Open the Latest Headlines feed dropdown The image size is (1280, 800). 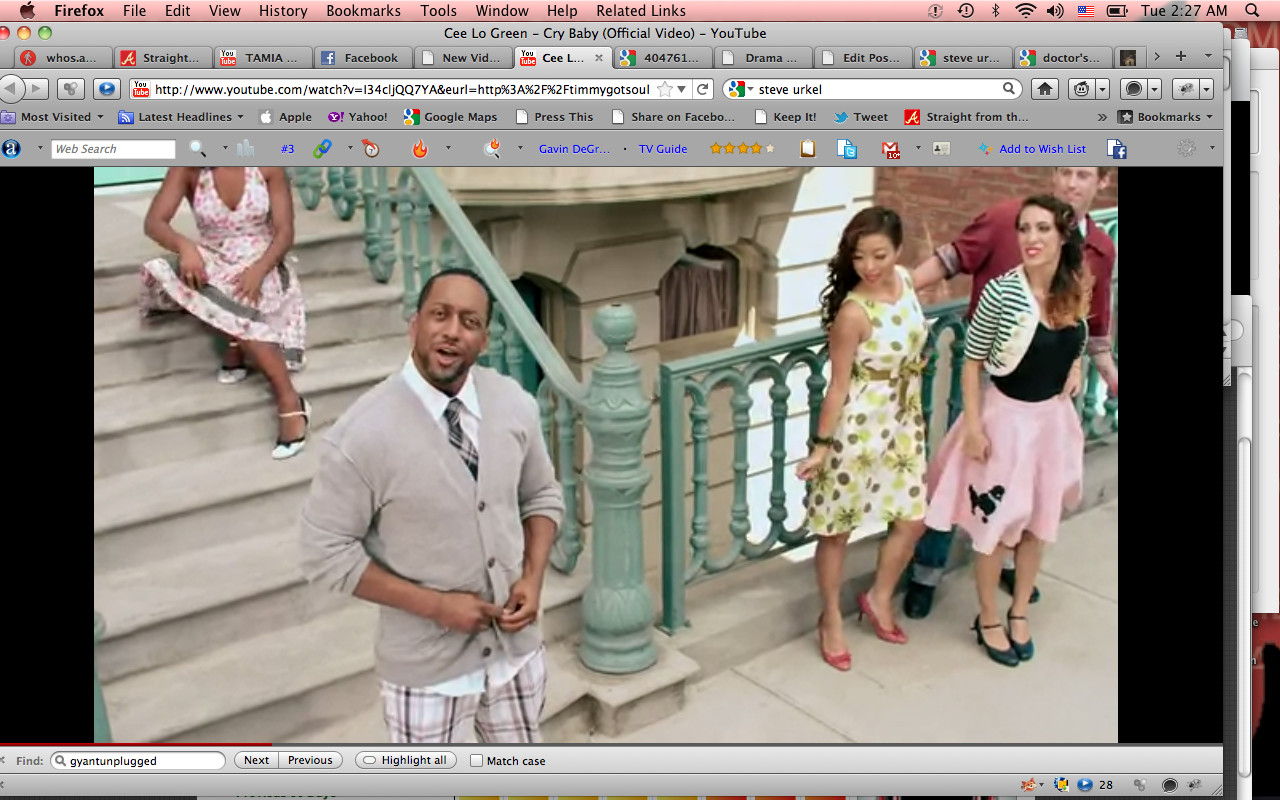(182, 117)
